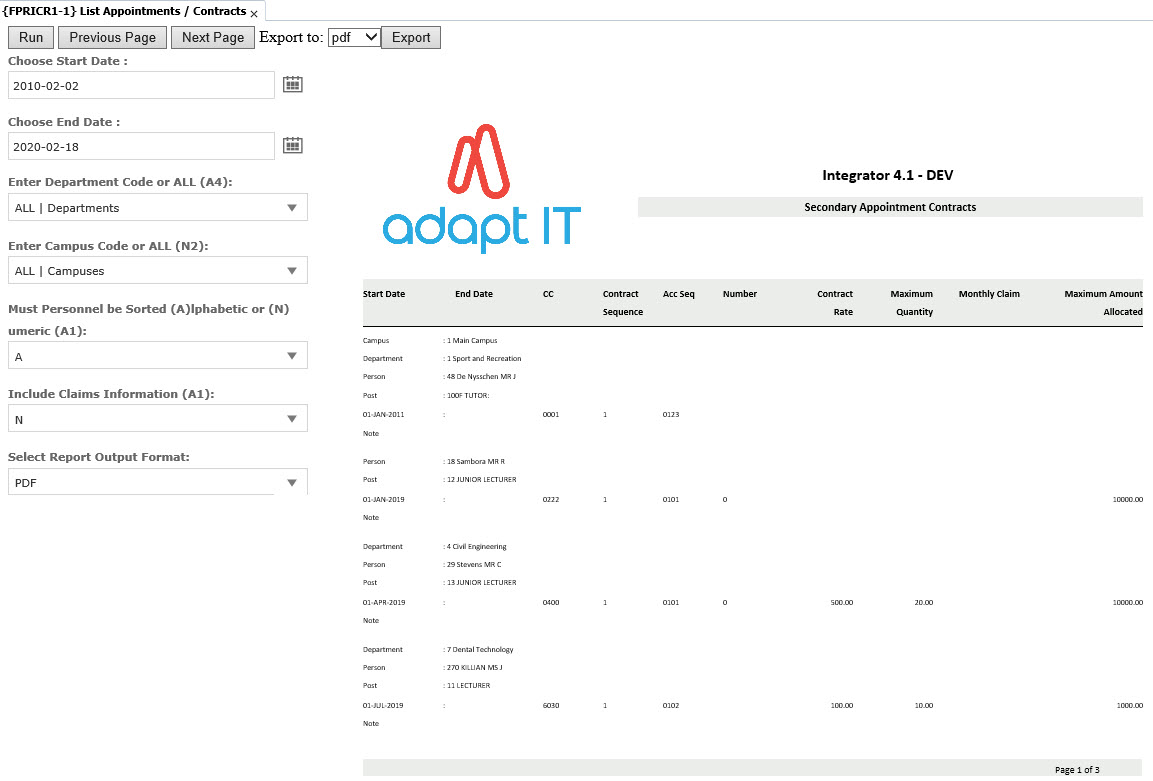Click the Choose End Date input field

tap(141, 147)
